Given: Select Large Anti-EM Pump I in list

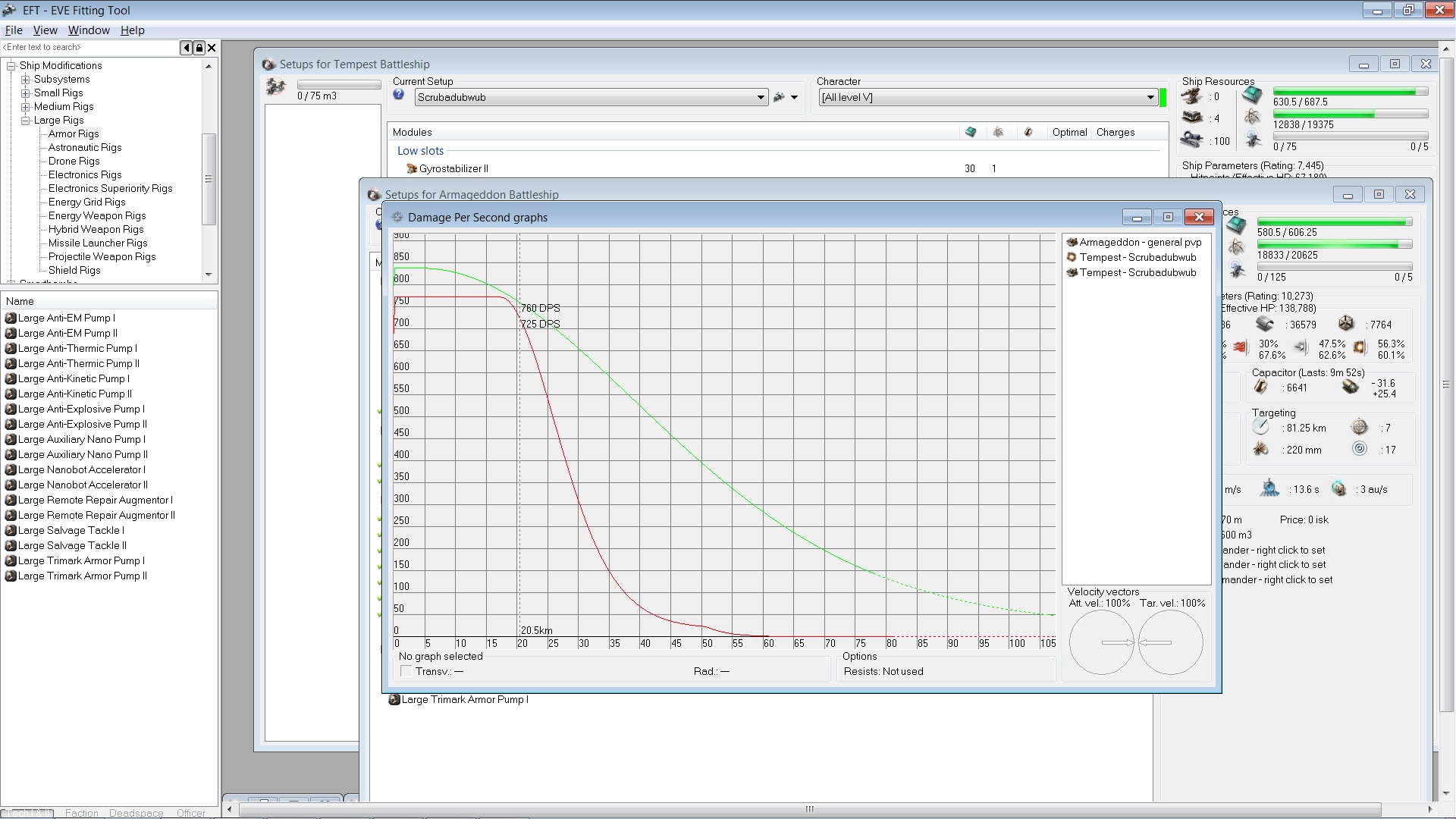Looking at the screenshot, I should click(66, 318).
